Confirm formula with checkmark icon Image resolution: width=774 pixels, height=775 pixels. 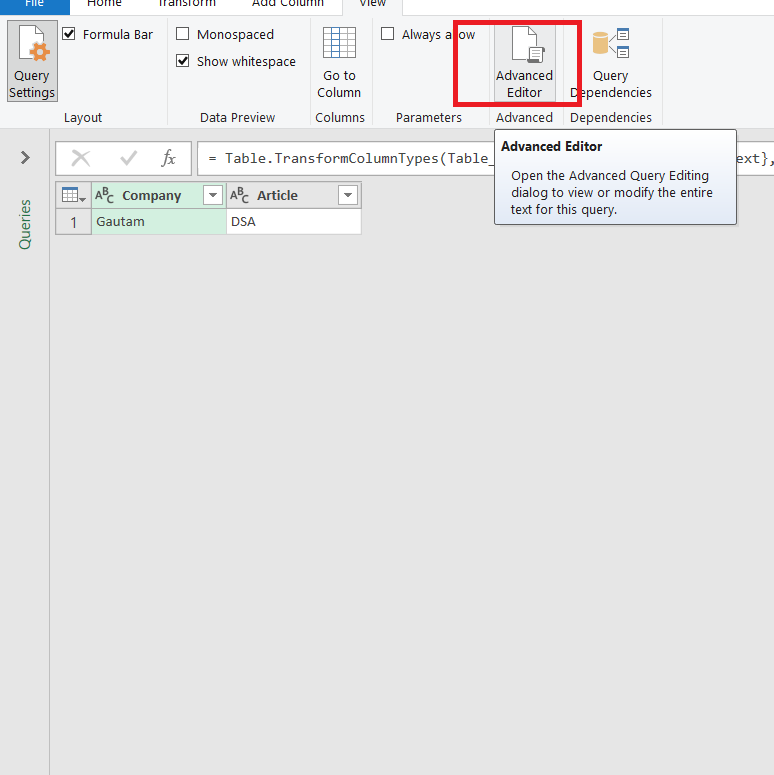[x=129, y=159]
